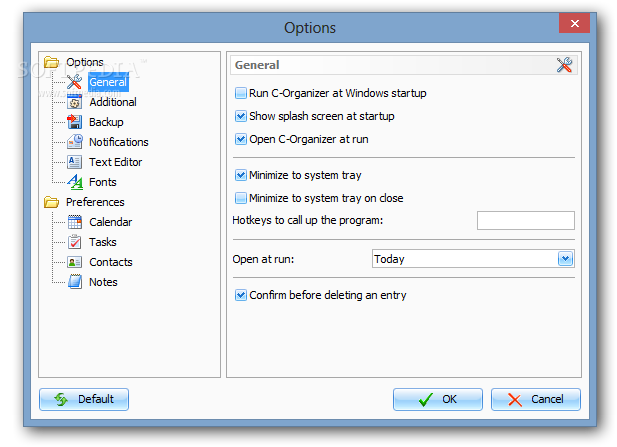This screenshot has height=447, width=617.
Task: Click the Backup floppy disk icon
Action: [x=74, y=122]
